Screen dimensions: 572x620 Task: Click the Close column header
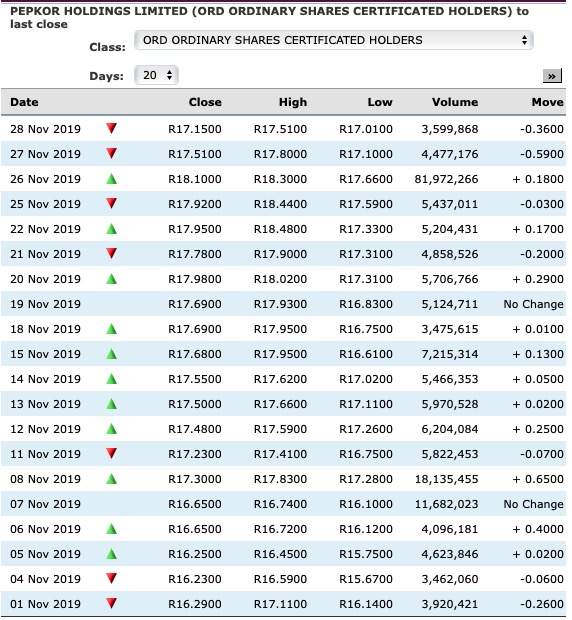(x=205, y=102)
